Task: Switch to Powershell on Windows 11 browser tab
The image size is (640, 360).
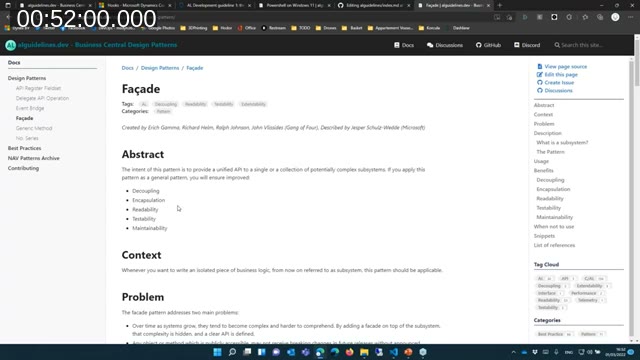Action: (295, 6)
